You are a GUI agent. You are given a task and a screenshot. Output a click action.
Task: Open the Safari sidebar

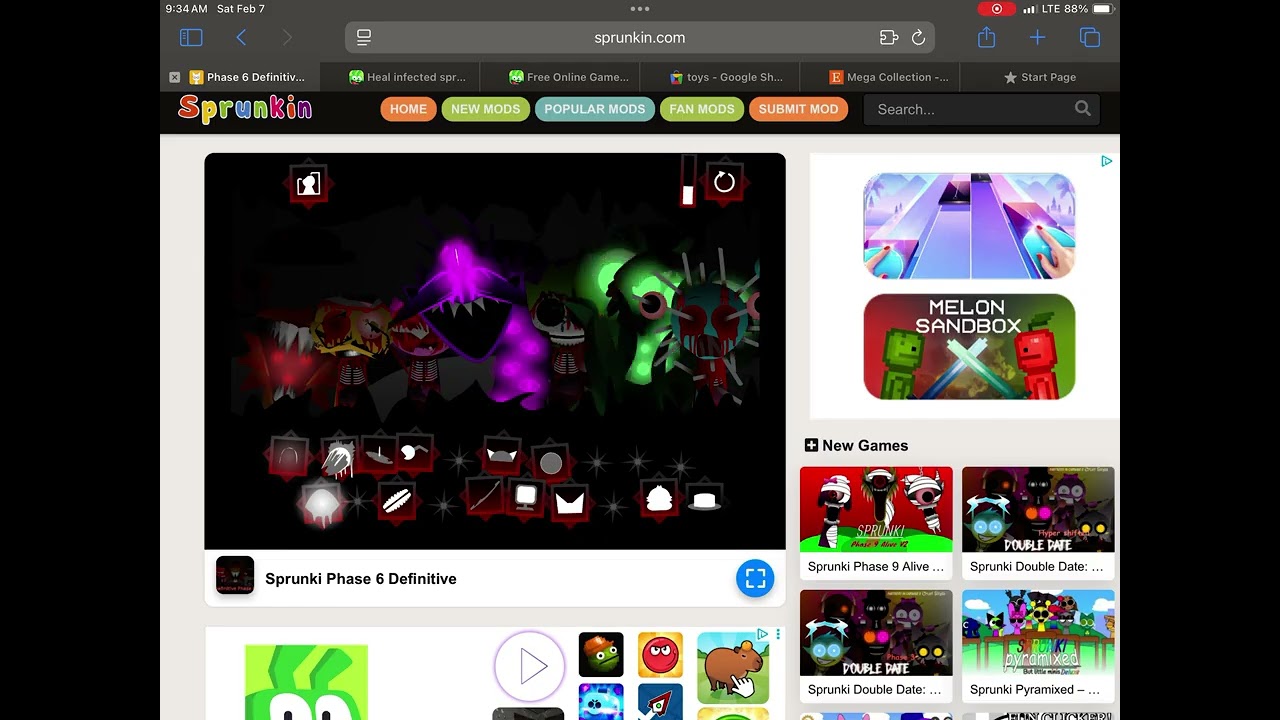tap(191, 37)
